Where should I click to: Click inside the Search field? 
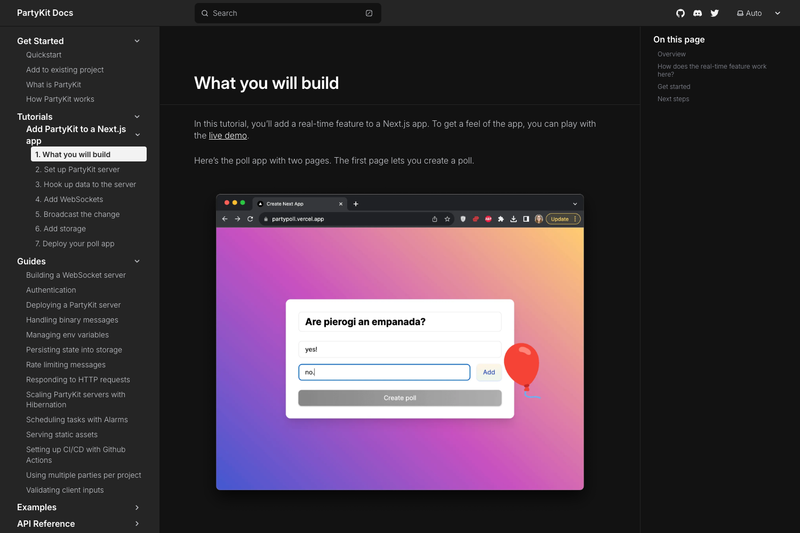(288, 13)
